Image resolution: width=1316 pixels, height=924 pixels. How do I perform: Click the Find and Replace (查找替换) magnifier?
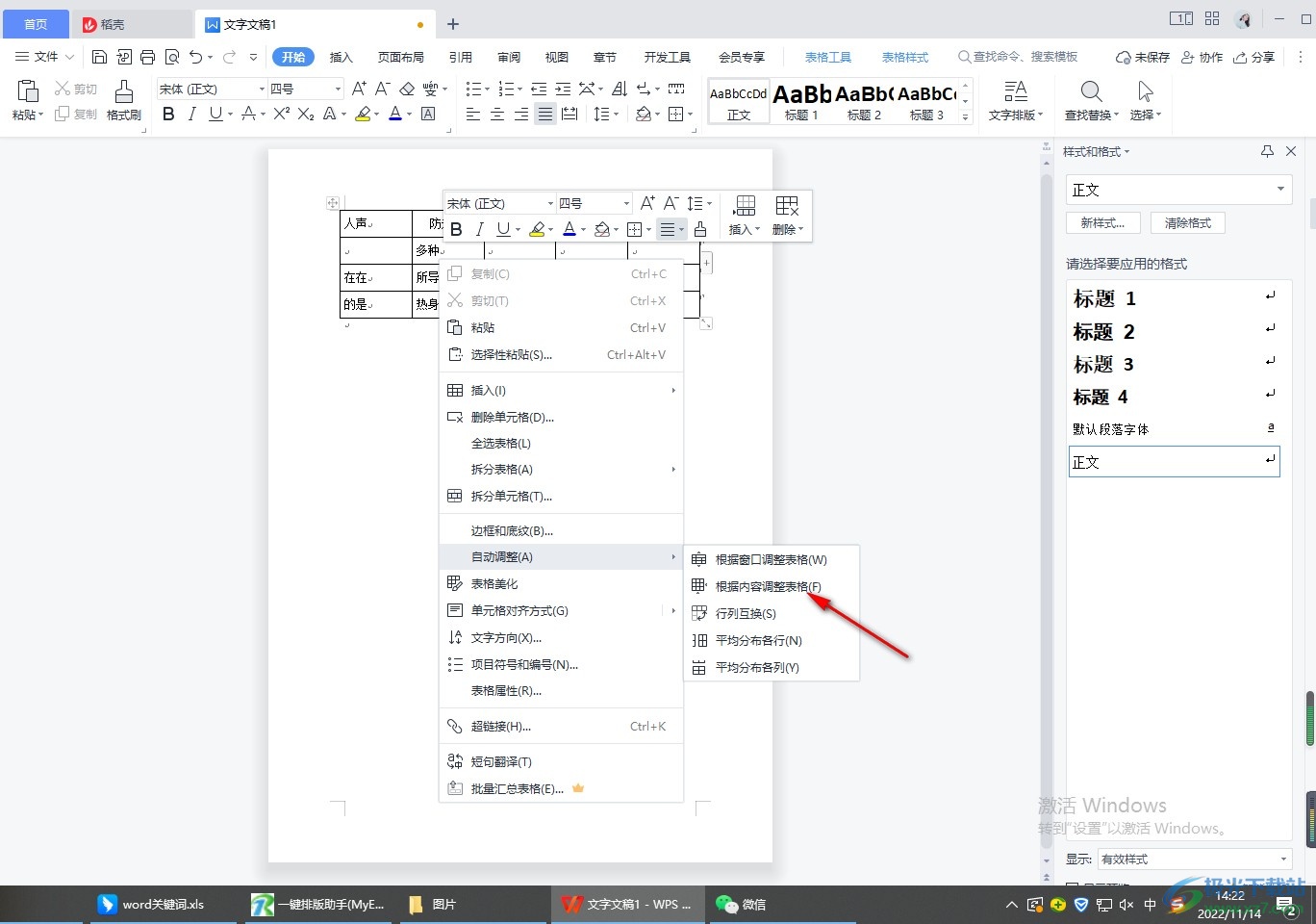tap(1091, 92)
